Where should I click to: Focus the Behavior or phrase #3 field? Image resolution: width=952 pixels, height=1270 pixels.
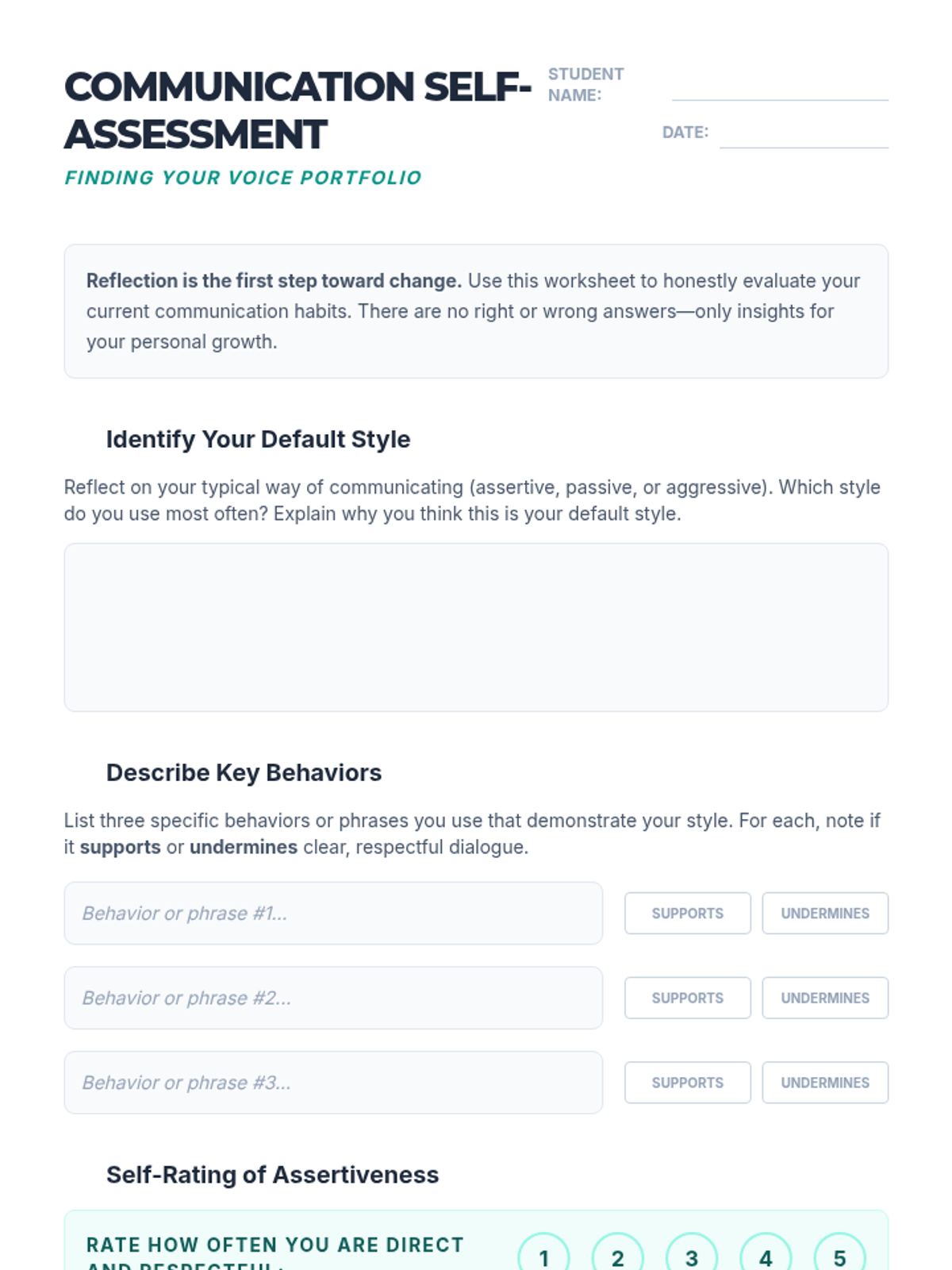[333, 1083]
